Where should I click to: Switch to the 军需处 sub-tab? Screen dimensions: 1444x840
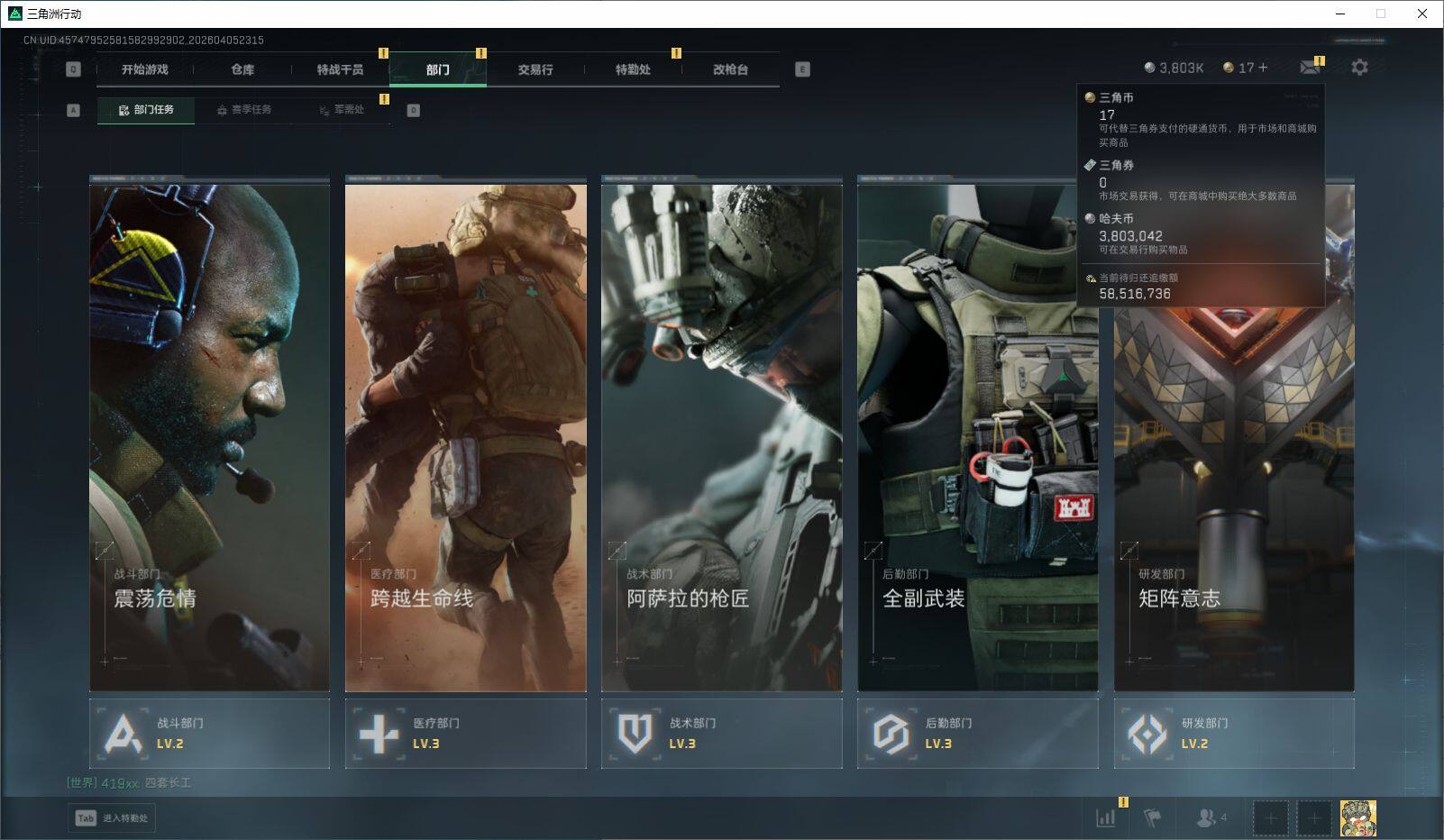342,110
